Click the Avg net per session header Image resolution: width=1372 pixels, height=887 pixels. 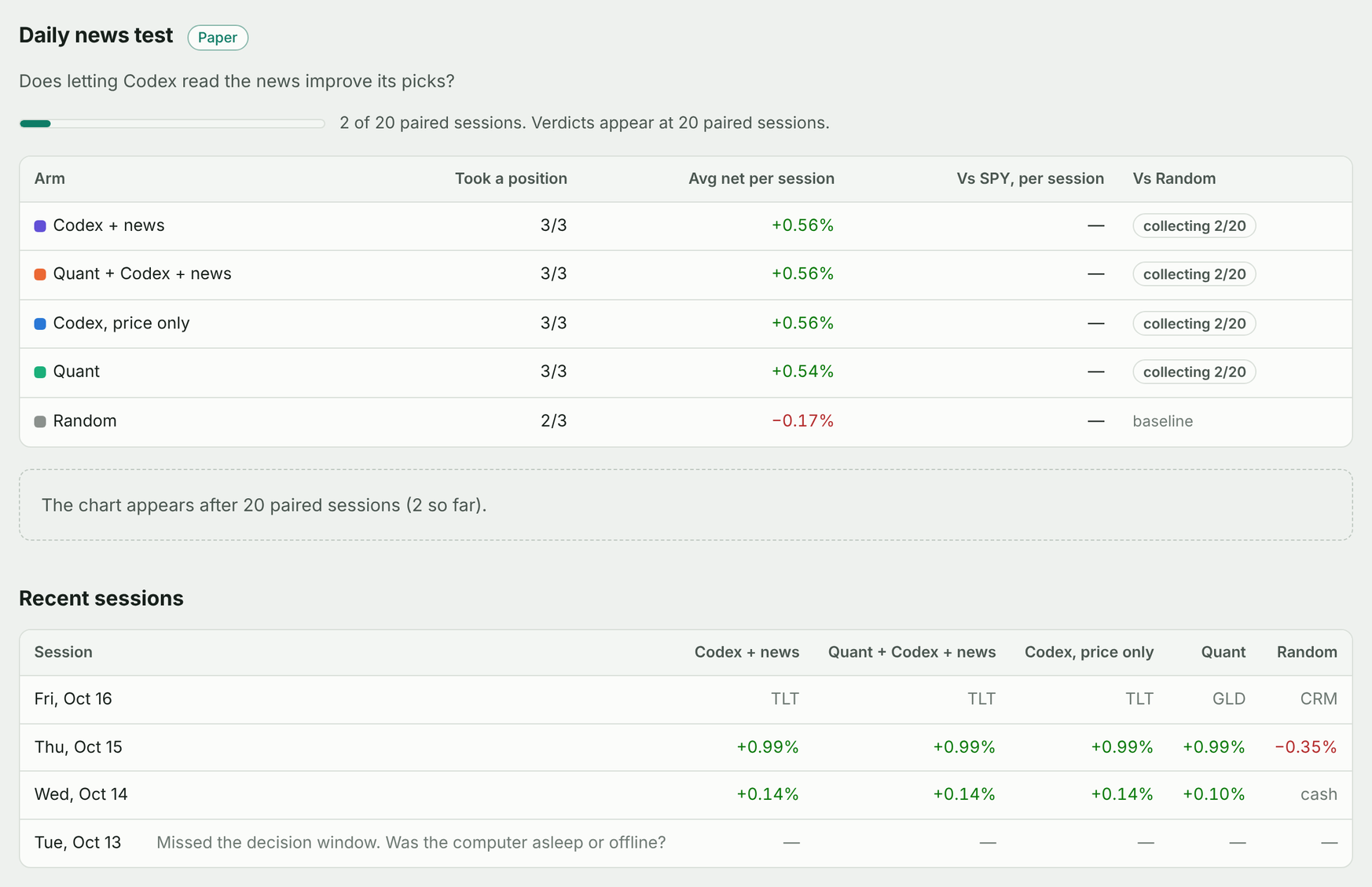(x=761, y=178)
